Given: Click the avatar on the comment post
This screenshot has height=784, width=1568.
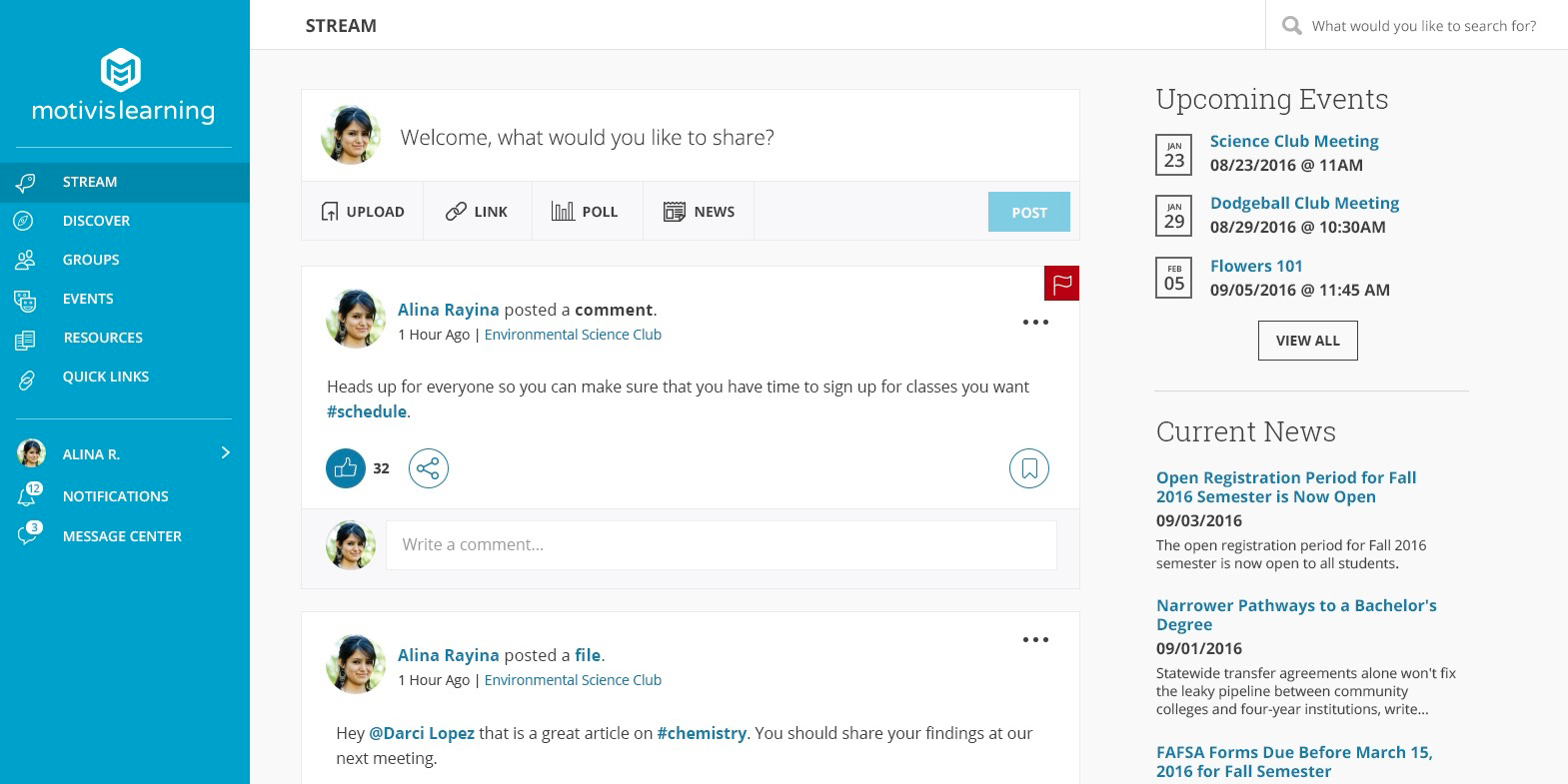Looking at the screenshot, I should (356, 319).
